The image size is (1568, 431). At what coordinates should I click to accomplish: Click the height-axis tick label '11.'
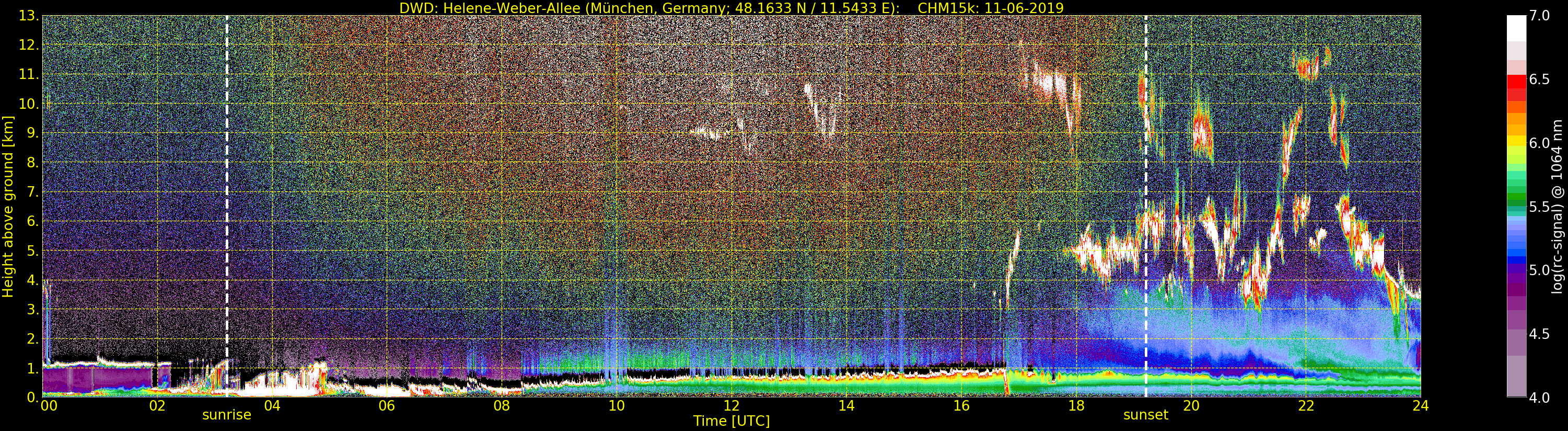[x=29, y=74]
